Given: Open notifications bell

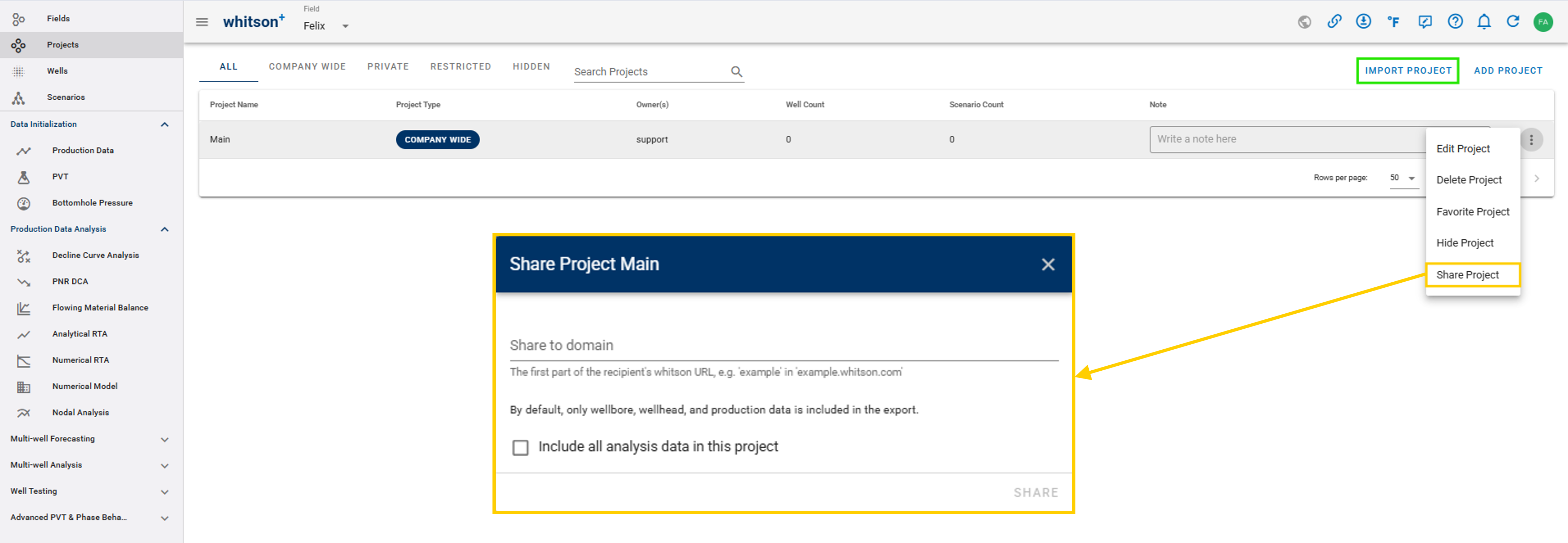Looking at the screenshot, I should pos(1485,22).
